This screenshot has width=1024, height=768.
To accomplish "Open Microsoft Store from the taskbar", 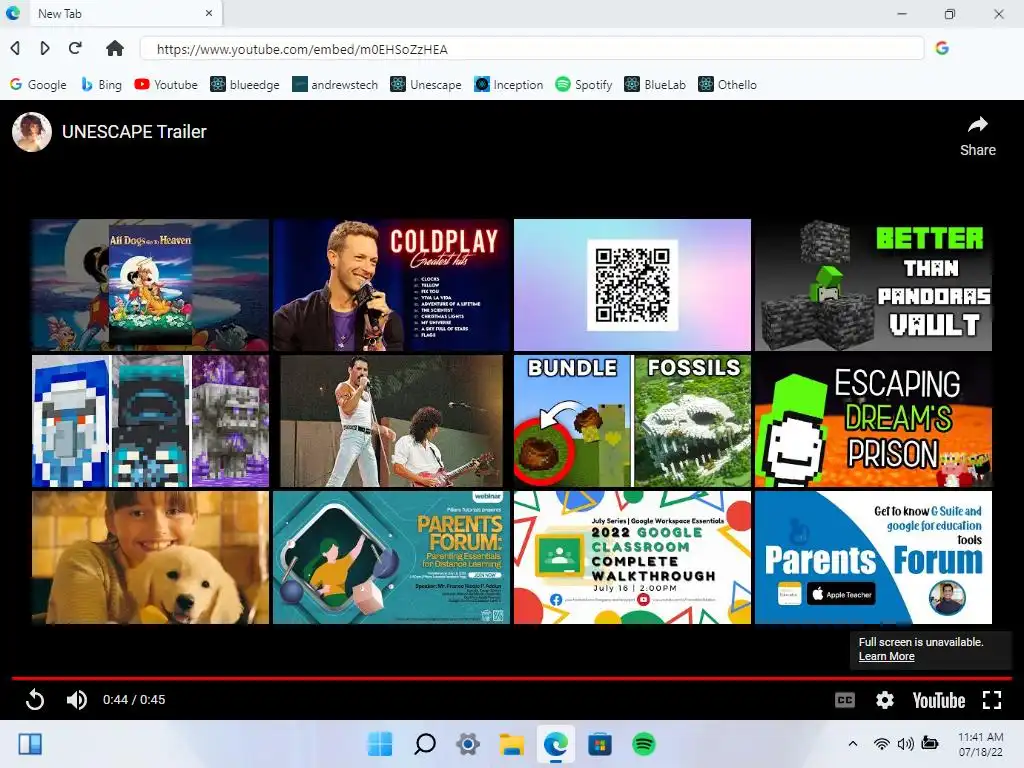I will pyautogui.click(x=600, y=744).
